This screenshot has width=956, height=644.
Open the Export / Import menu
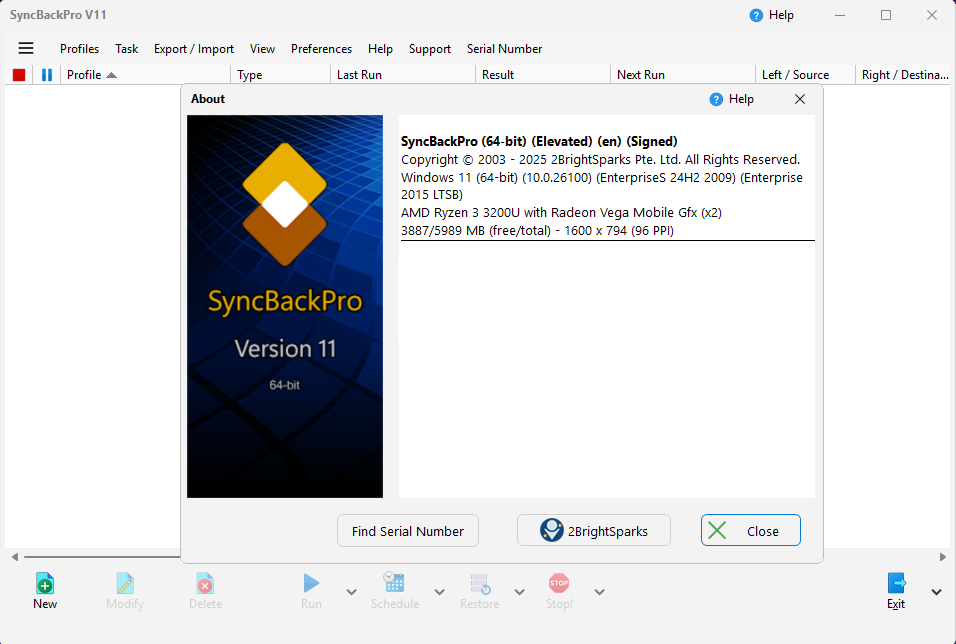pyautogui.click(x=194, y=49)
